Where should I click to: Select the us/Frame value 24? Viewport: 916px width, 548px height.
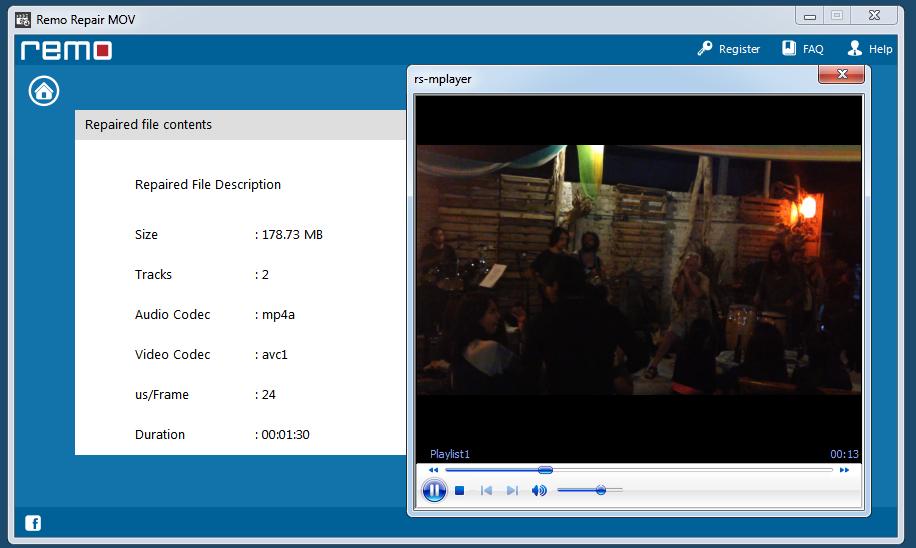tap(268, 395)
